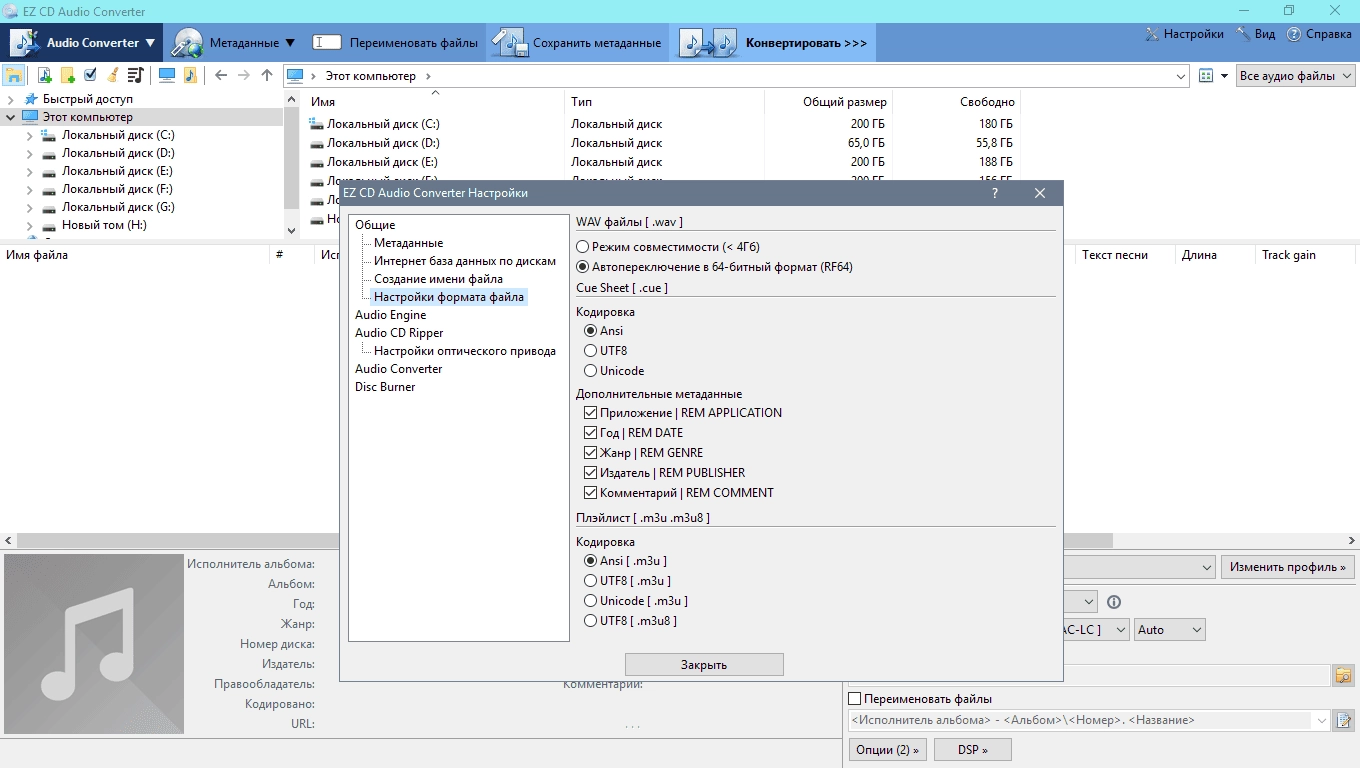Select Audio Engine settings category
Viewport: 1360px width, 768px height.
coord(390,315)
